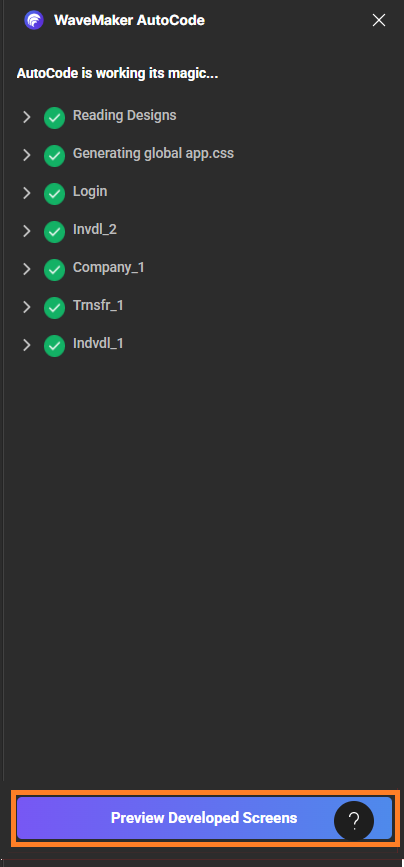Click green checkmark next to Trnsfr_1

coord(54,308)
